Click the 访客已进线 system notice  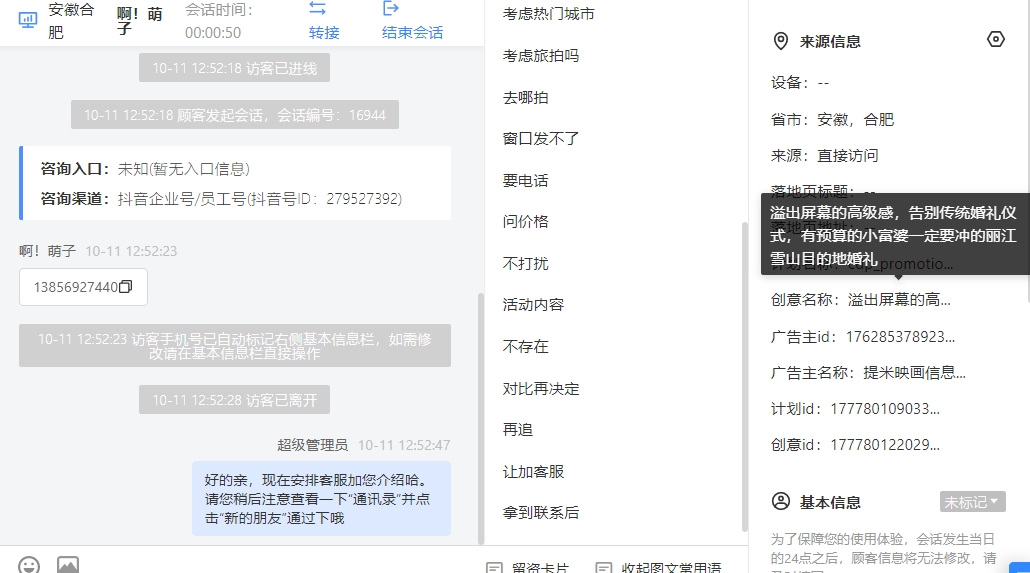[235, 68]
